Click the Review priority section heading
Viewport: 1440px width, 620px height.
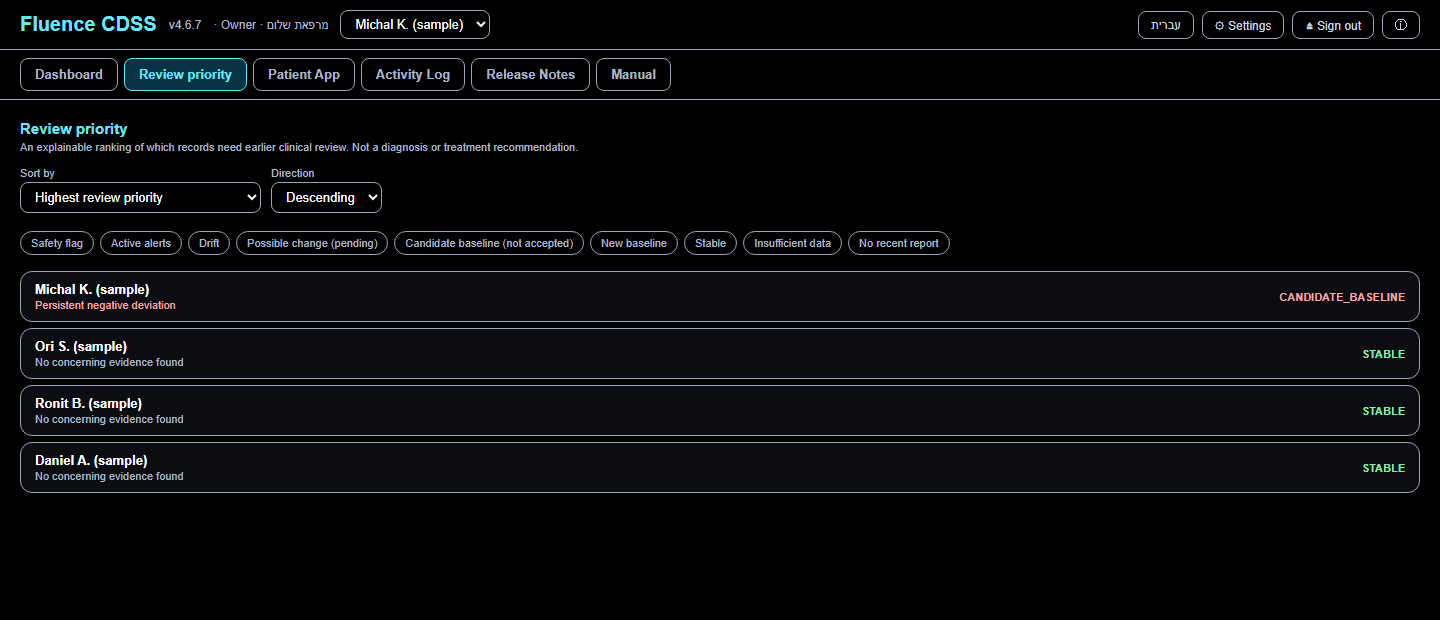74,129
